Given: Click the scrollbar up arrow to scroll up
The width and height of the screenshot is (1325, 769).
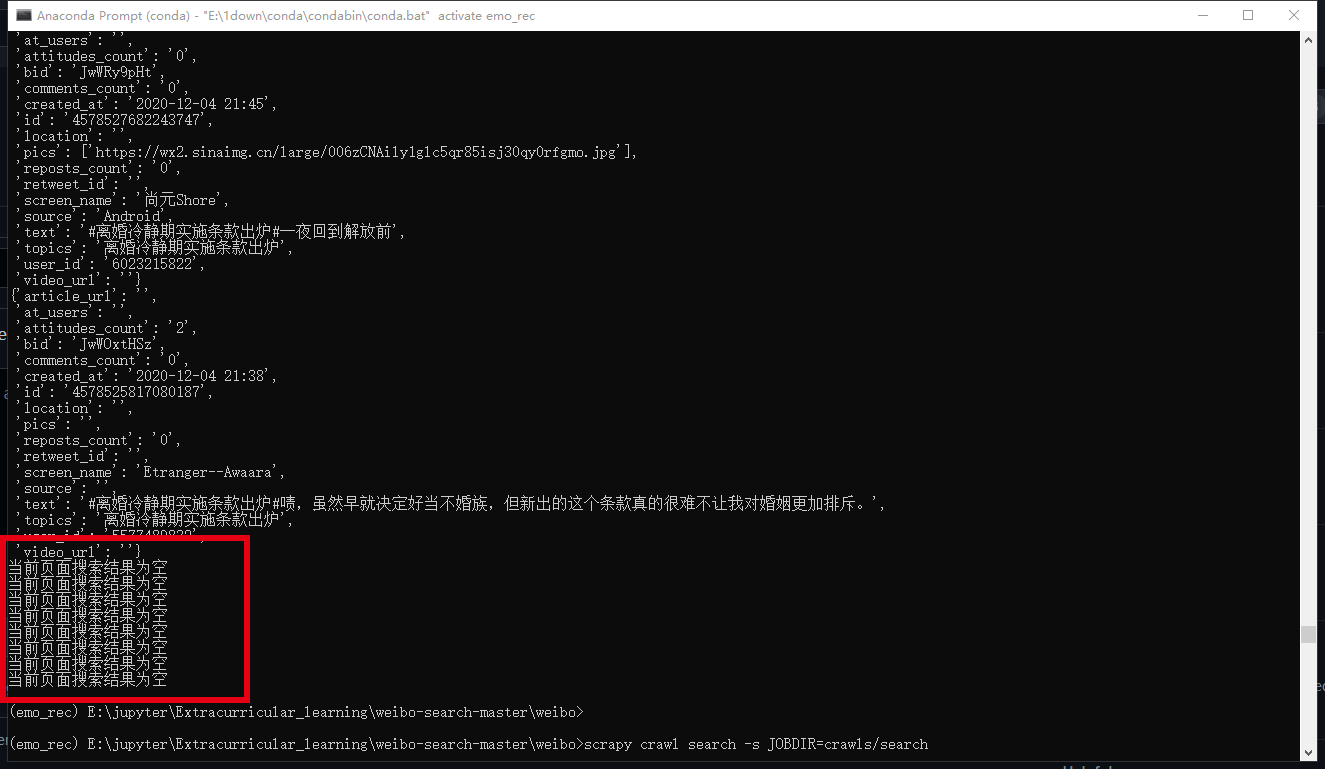Looking at the screenshot, I should point(1309,38).
